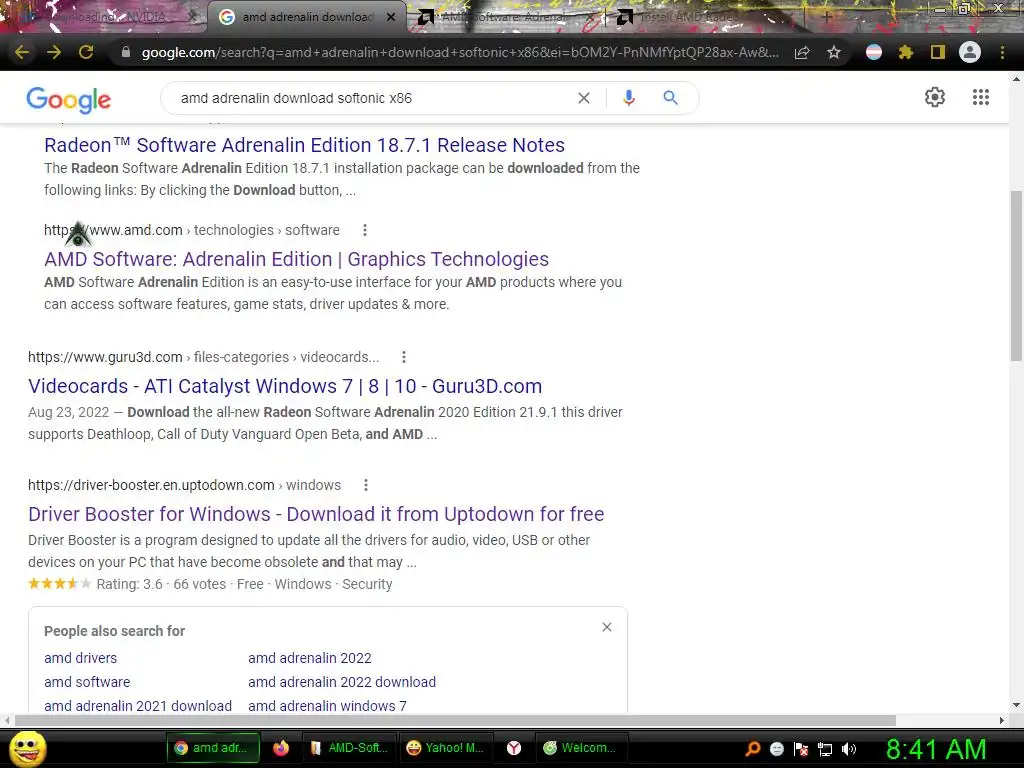Viewport: 1024px width, 768px height.
Task: Search amd adrenalin windows 7 suggestion
Action: [327, 706]
